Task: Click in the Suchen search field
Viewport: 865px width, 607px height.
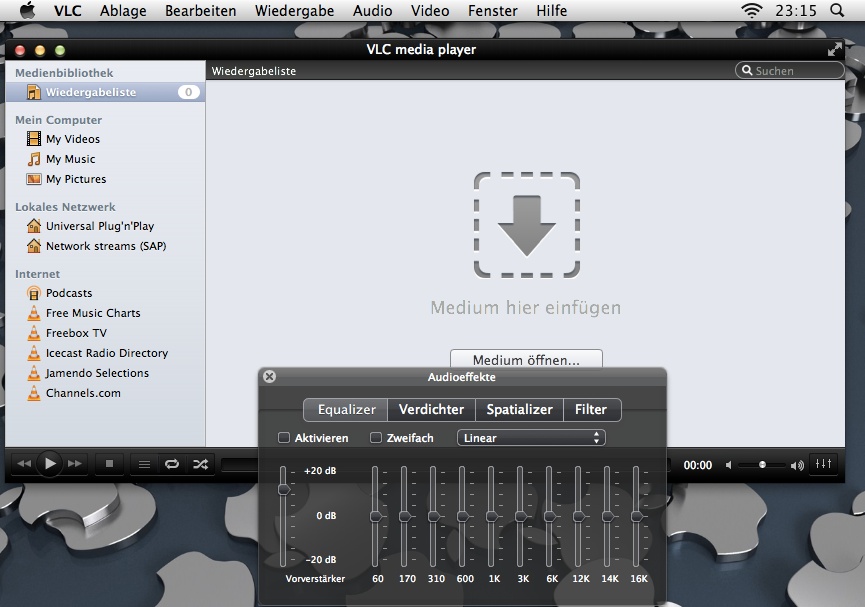Action: tap(796, 71)
